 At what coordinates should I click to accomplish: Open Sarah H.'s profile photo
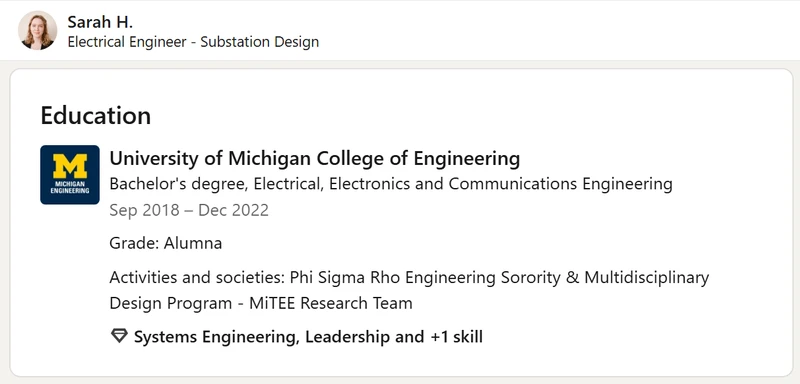tap(38, 30)
